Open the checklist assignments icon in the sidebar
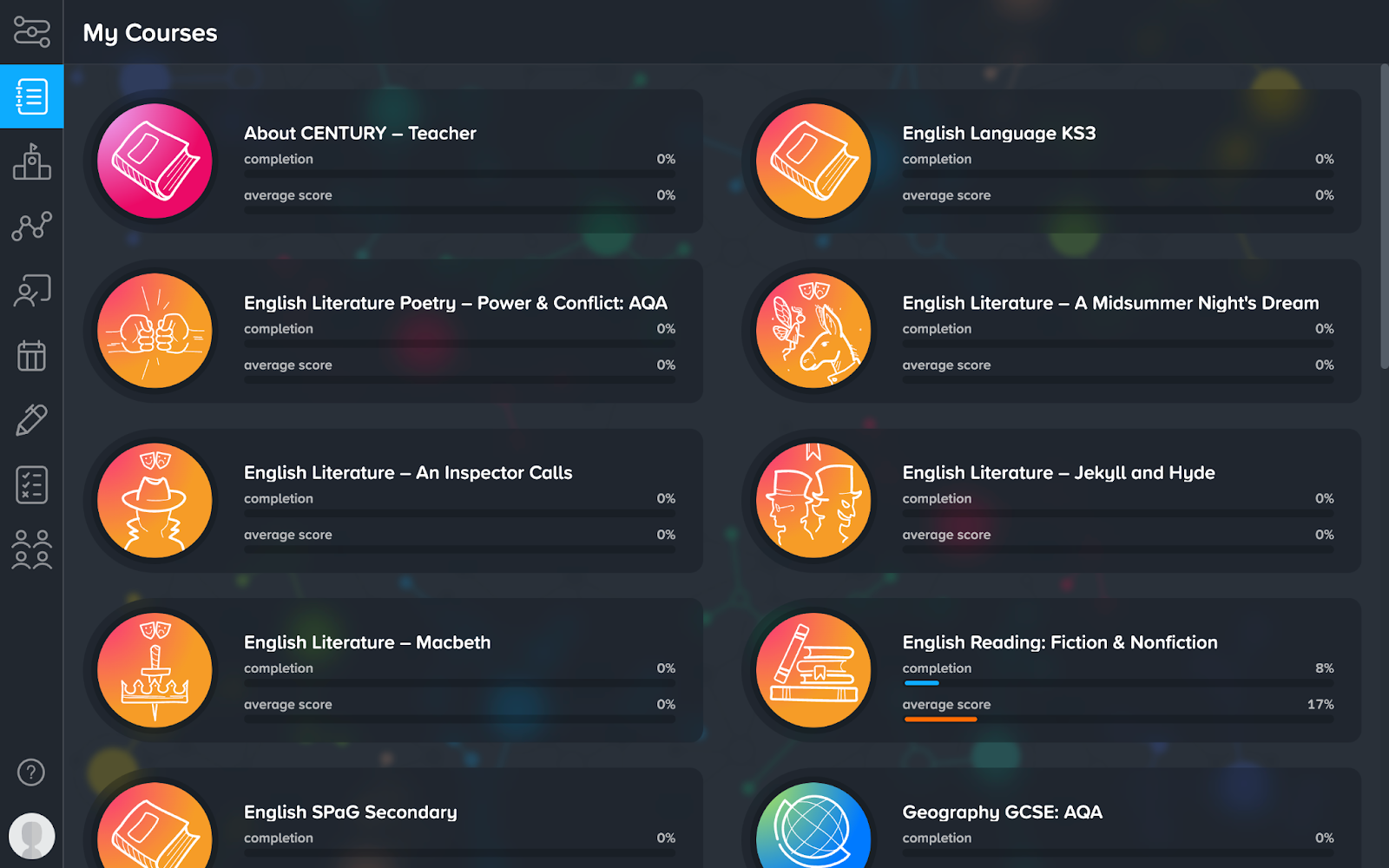 [x=31, y=484]
